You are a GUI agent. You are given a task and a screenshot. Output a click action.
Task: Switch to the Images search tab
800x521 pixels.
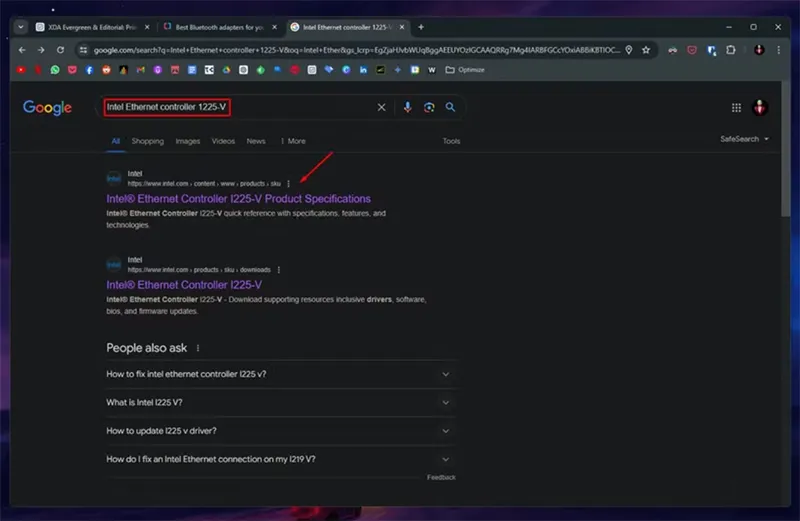(x=188, y=141)
